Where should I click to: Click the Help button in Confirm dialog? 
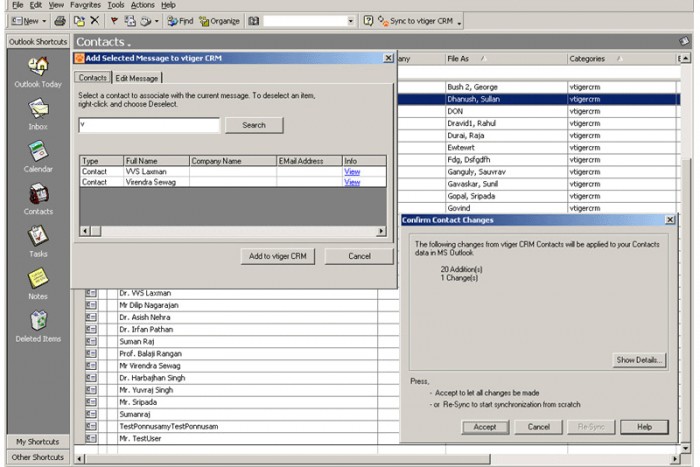[x=644, y=427]
